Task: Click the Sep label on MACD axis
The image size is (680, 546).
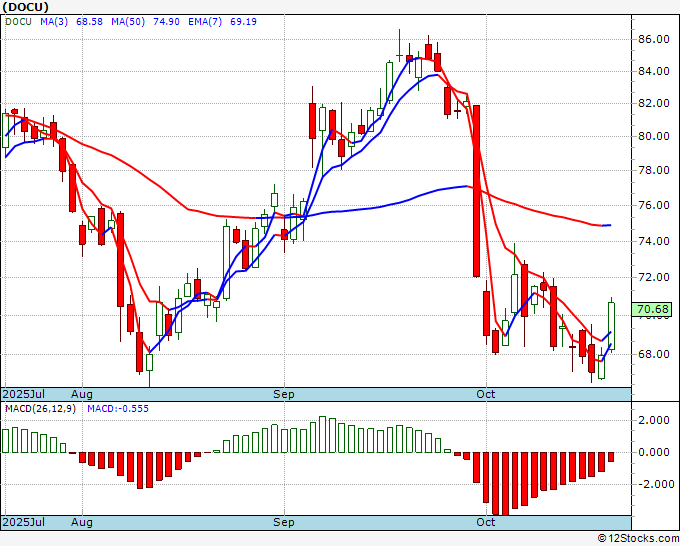Action: coord(284,522)
